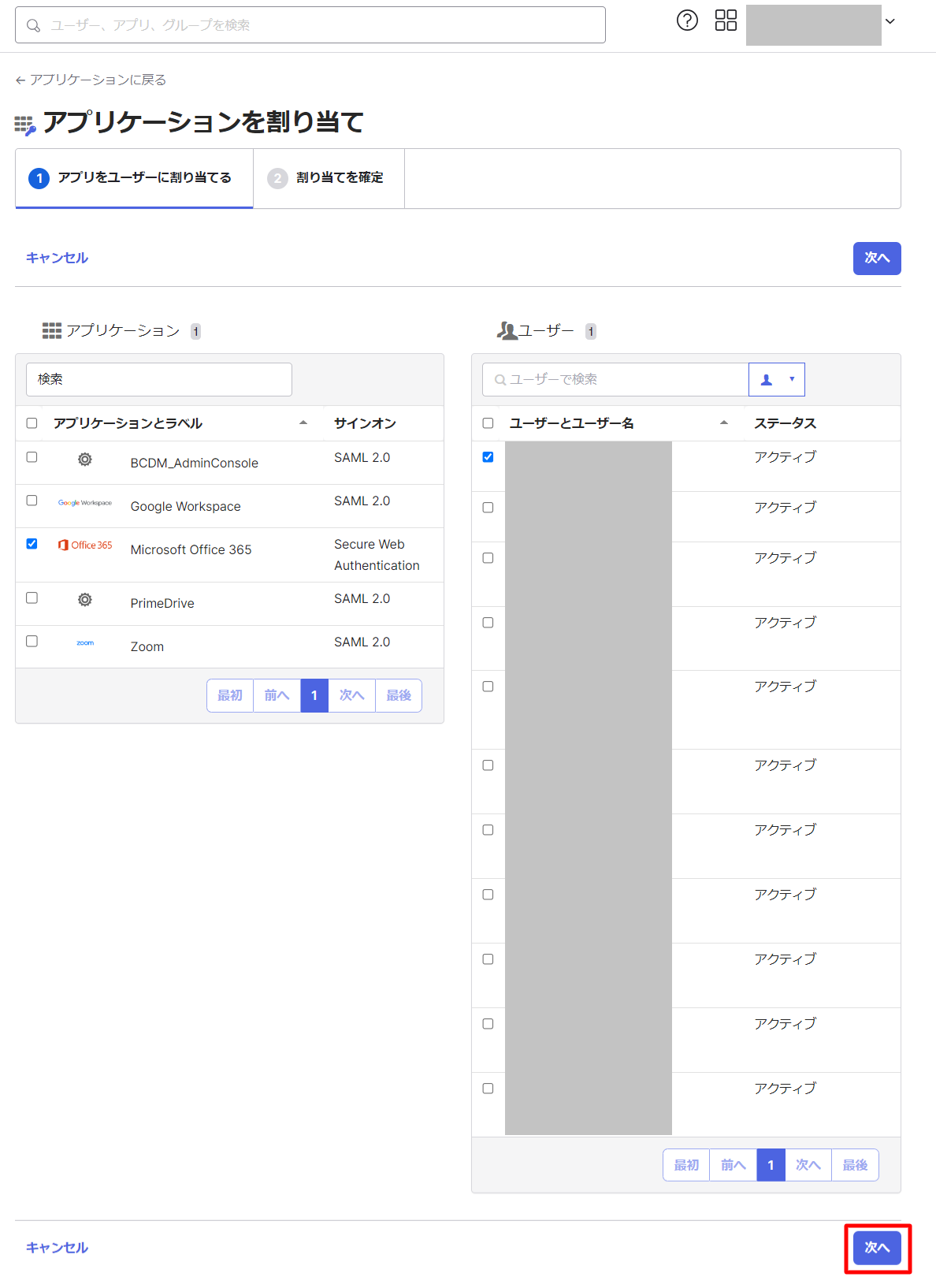Sort by application and label column arrow

click(303, 423)
